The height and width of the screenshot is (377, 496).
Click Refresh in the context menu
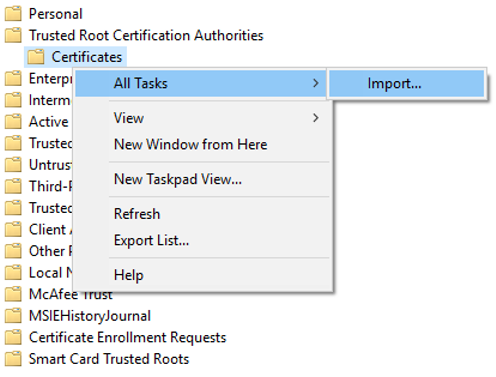(x=137, y=214)
